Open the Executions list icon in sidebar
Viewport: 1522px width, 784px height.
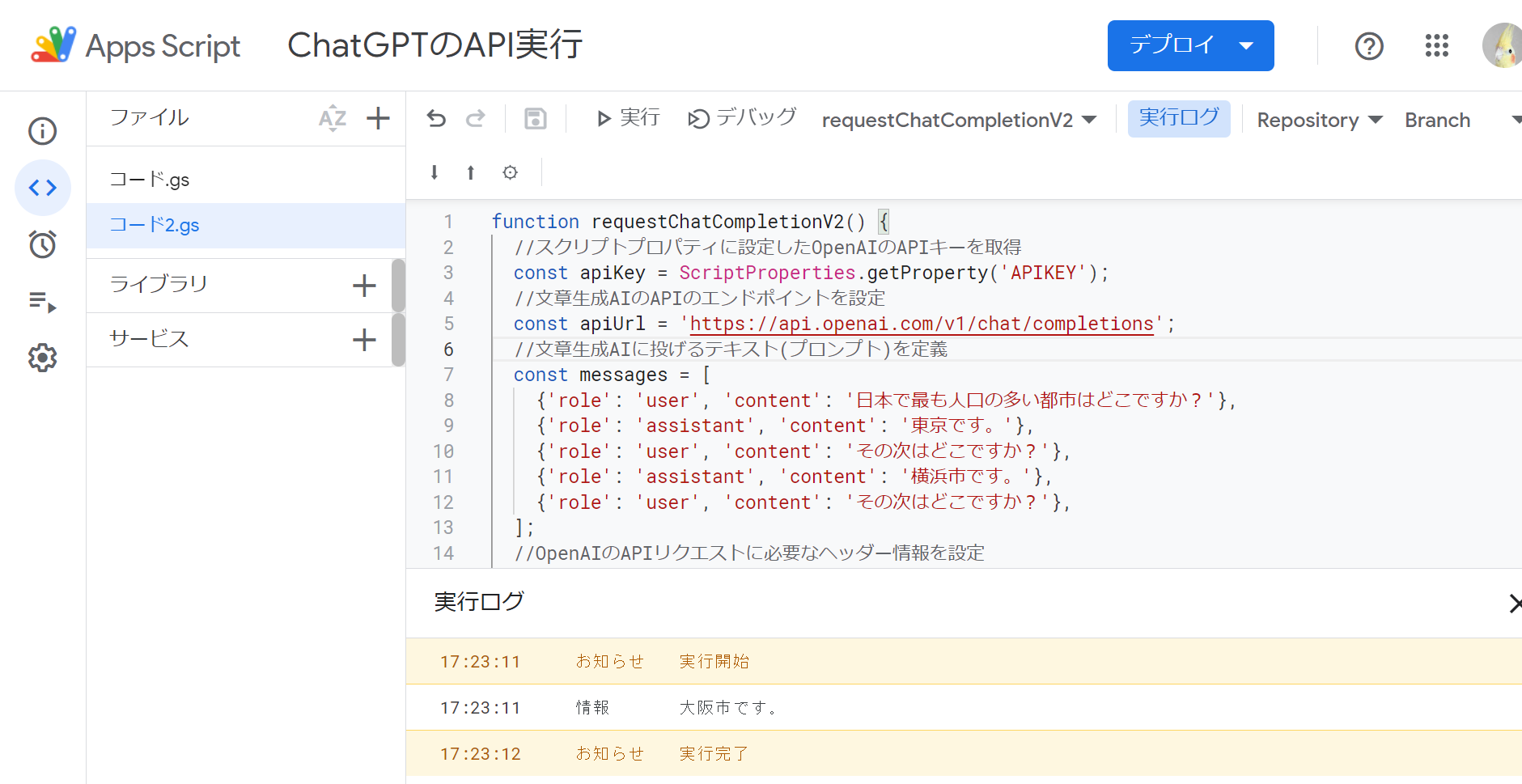point(42,302)
